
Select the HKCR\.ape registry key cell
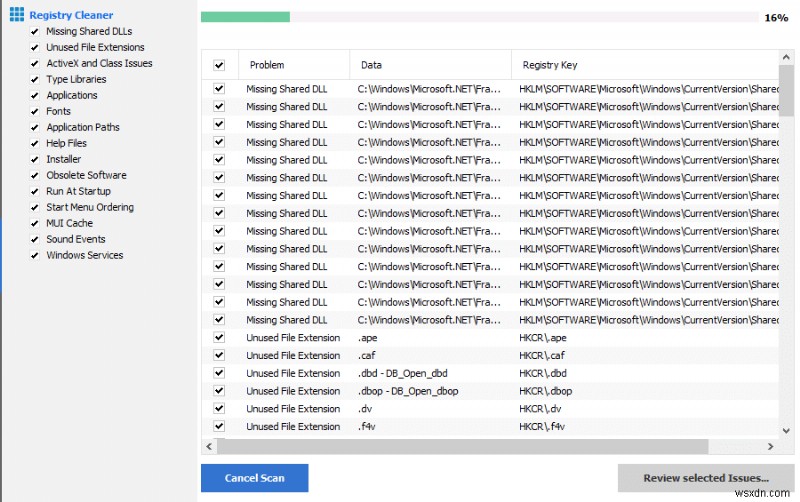(543, 338)
